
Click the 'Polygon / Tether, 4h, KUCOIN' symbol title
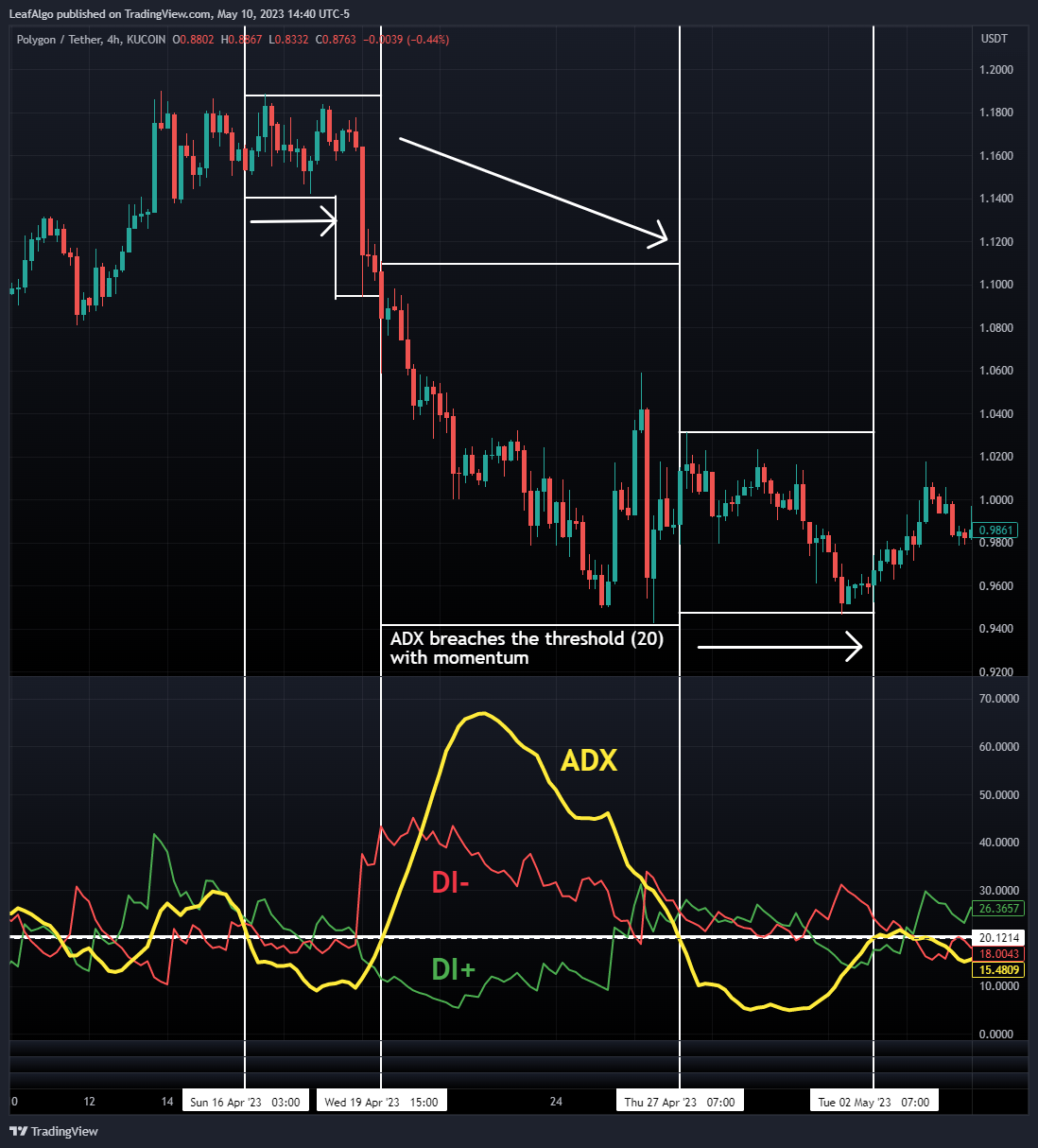(x=91, y=40)
